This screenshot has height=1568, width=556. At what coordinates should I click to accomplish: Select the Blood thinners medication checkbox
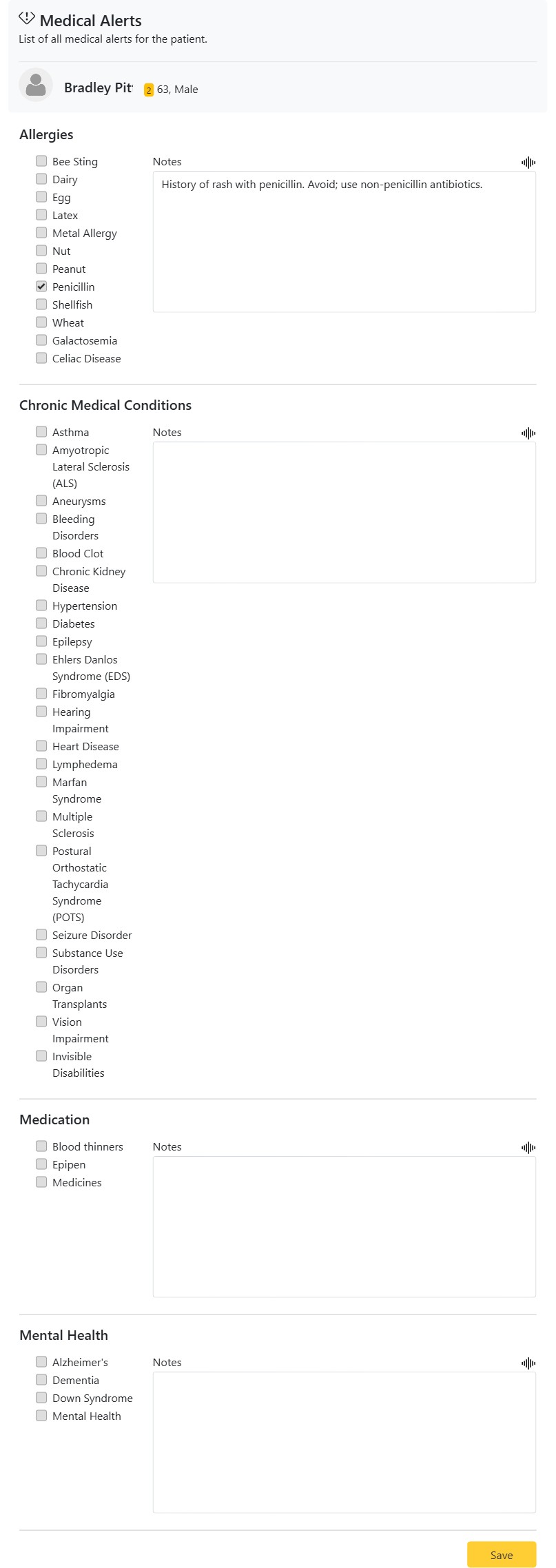(41, 1146)
